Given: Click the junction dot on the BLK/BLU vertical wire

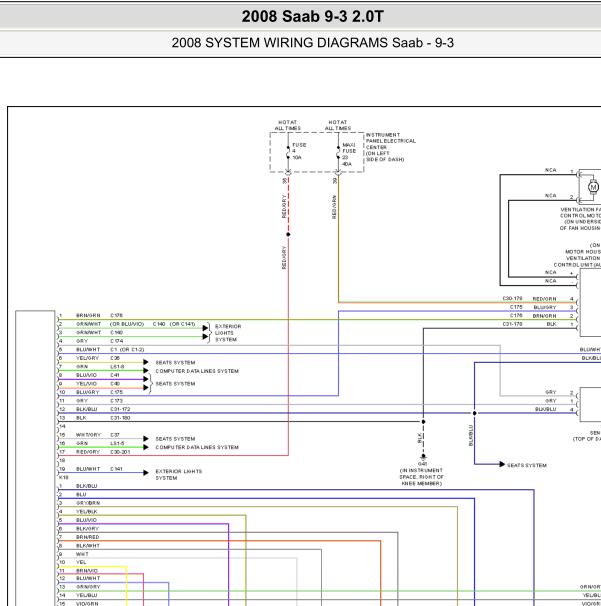Looking at the screenshot, I should click(x=475, y=413).
